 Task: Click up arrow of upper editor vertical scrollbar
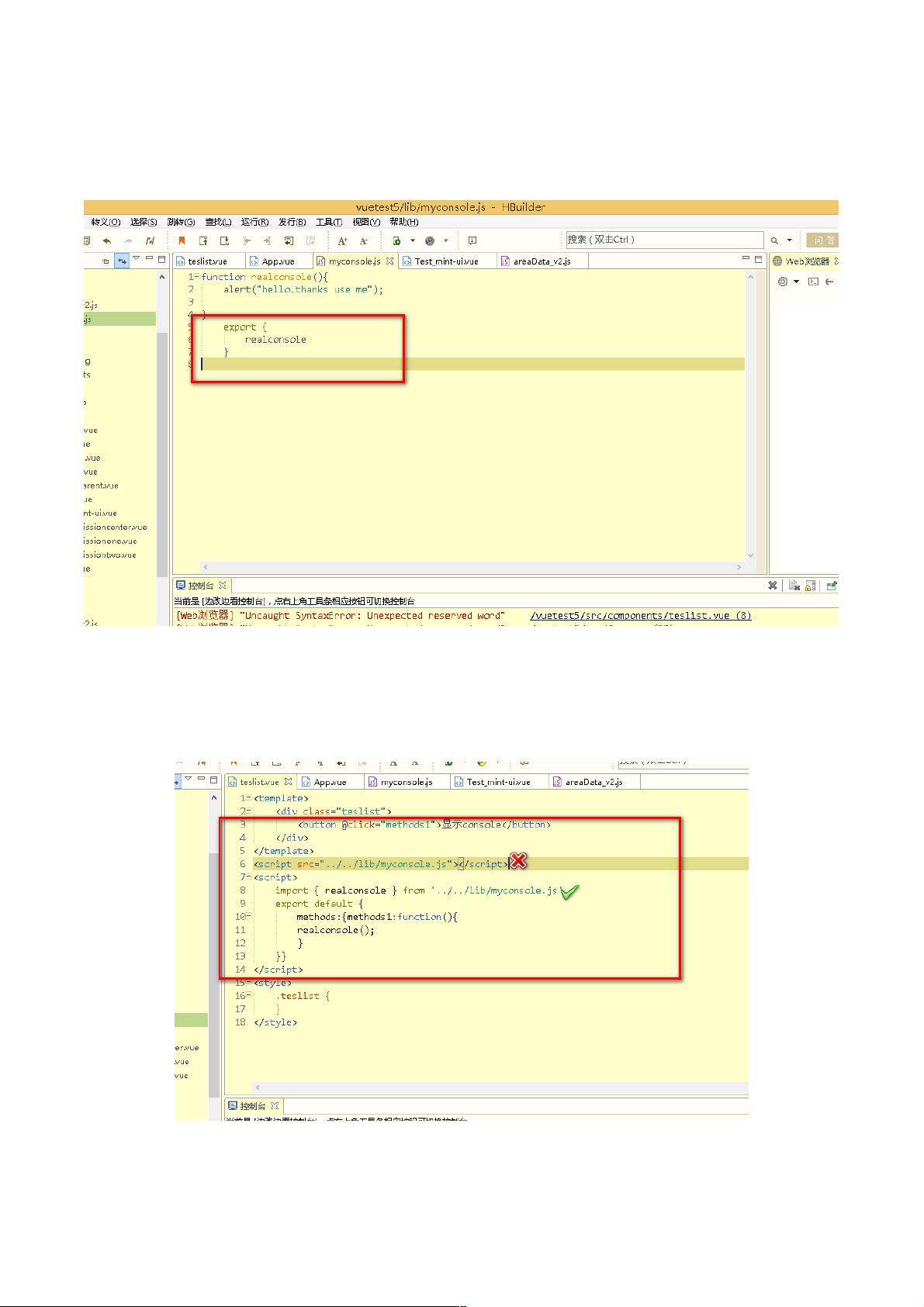pos(751,277)
